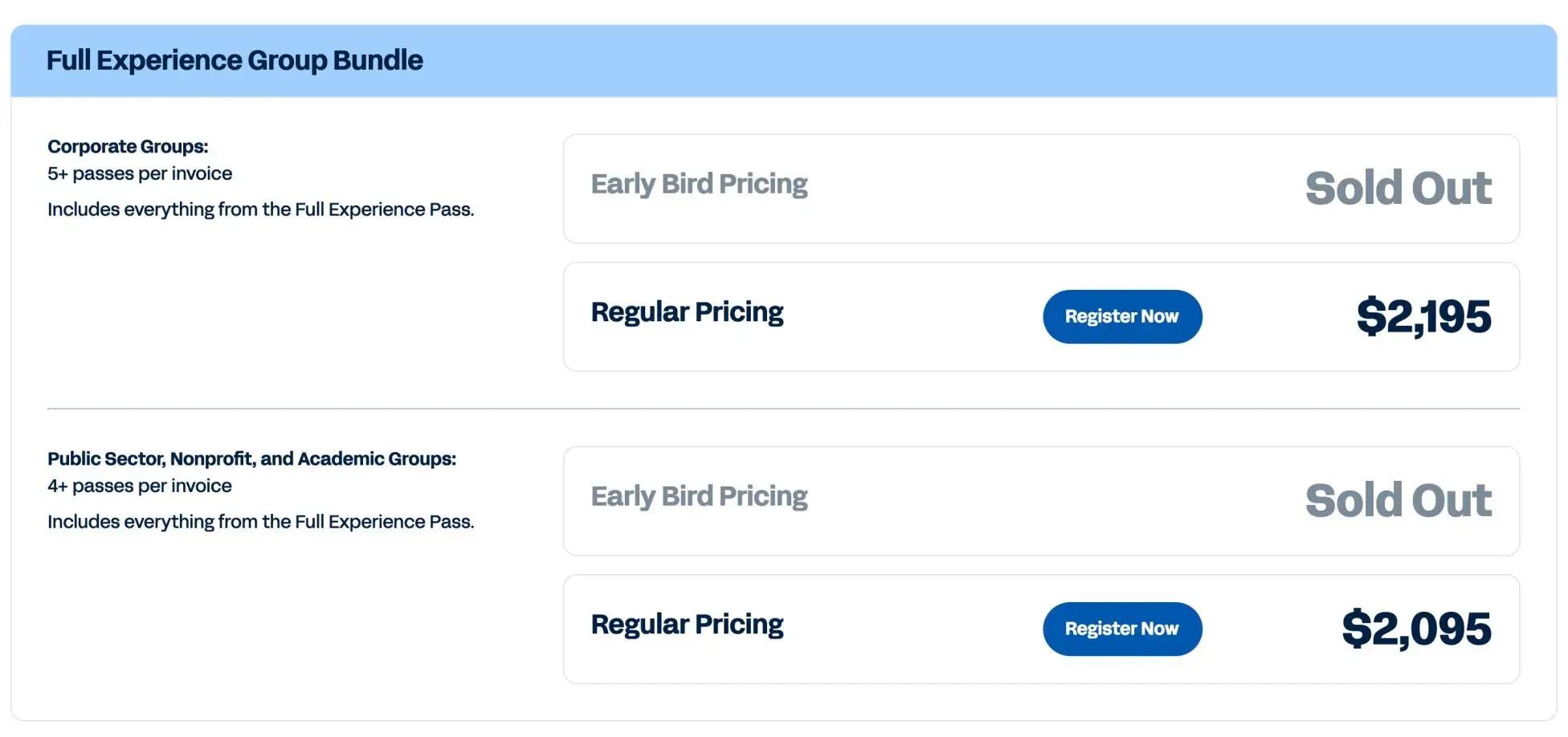
Task: Click the Sold Out label for Nonprofit groups
Action: (1398, 500)
